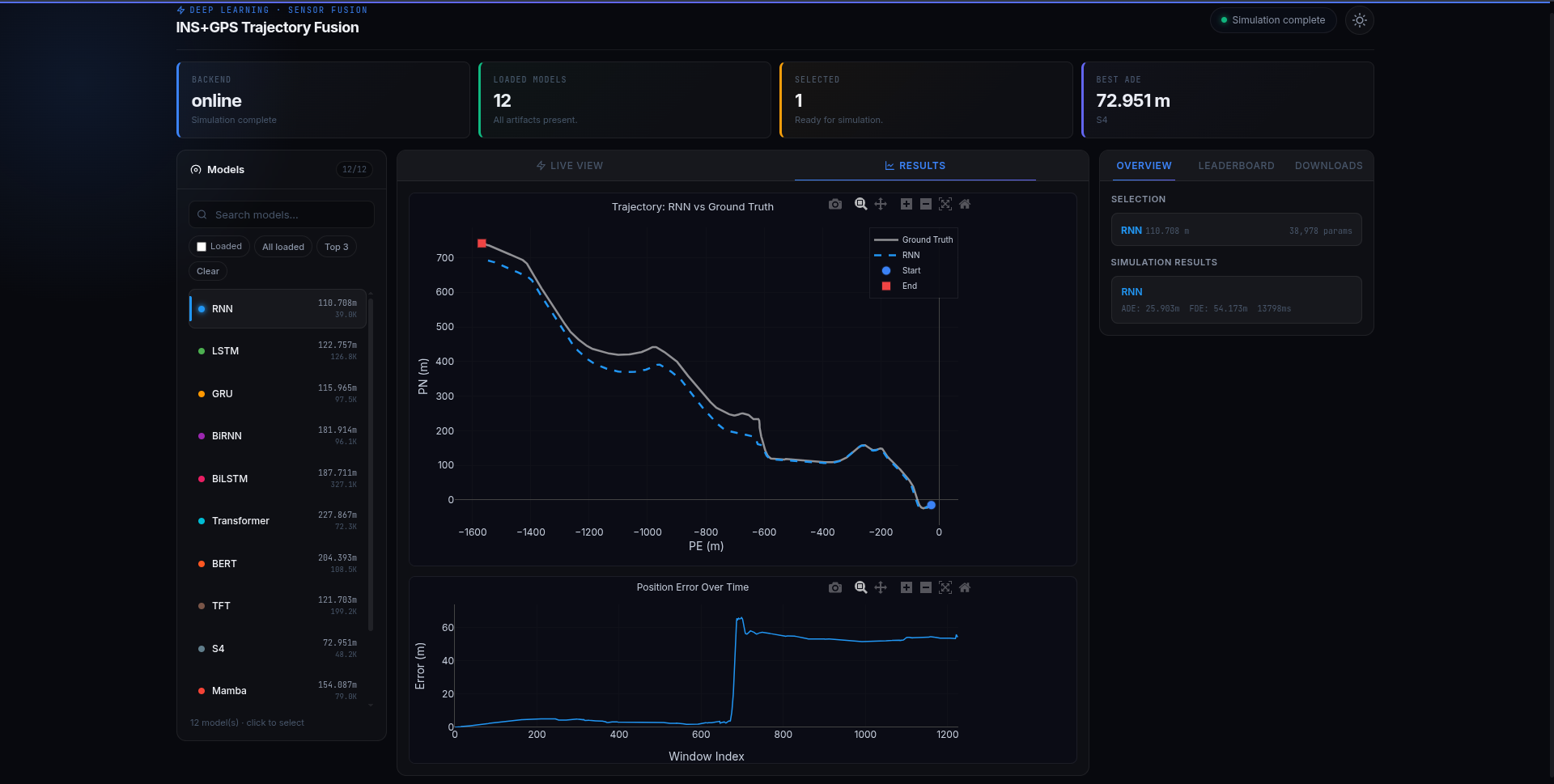This screenshot has height=784, width=1554.
Task: Select zoom tool on trajectory plot
Action: click(860, 205)
